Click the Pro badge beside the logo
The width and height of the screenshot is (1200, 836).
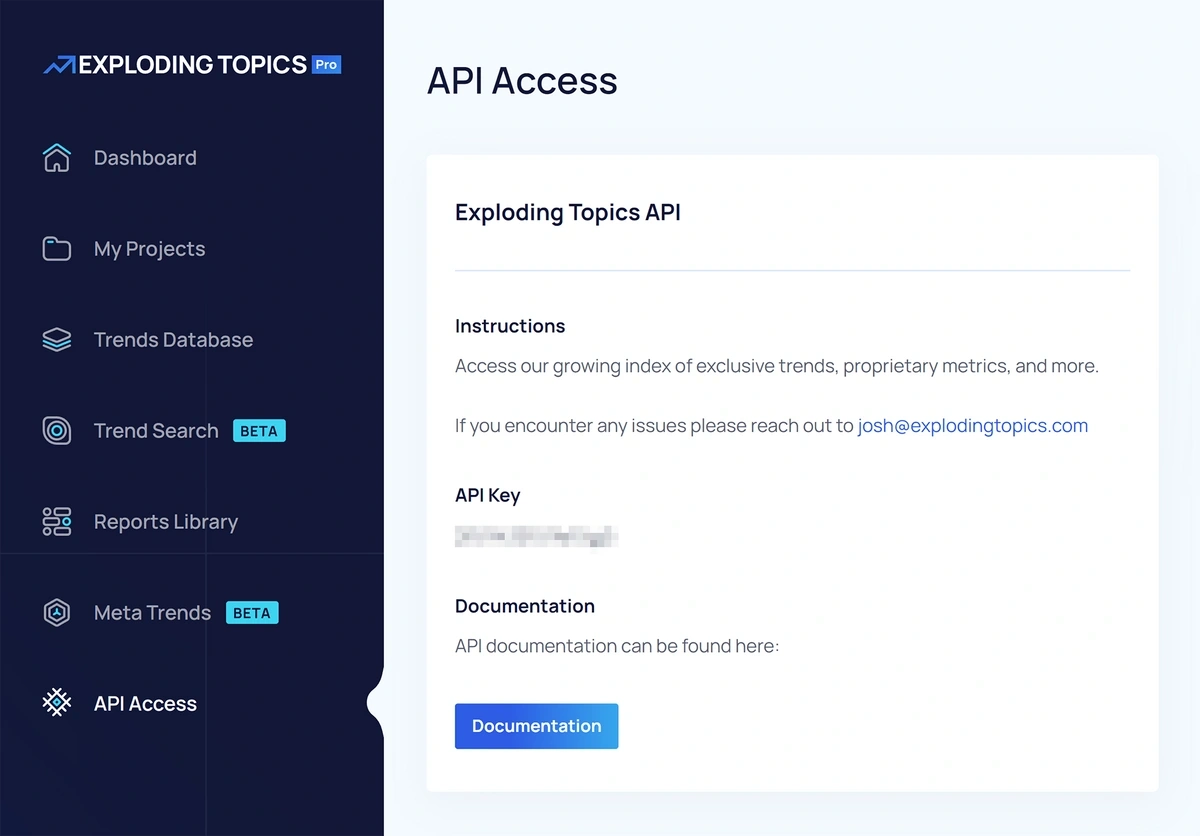(x=327, y=64)
